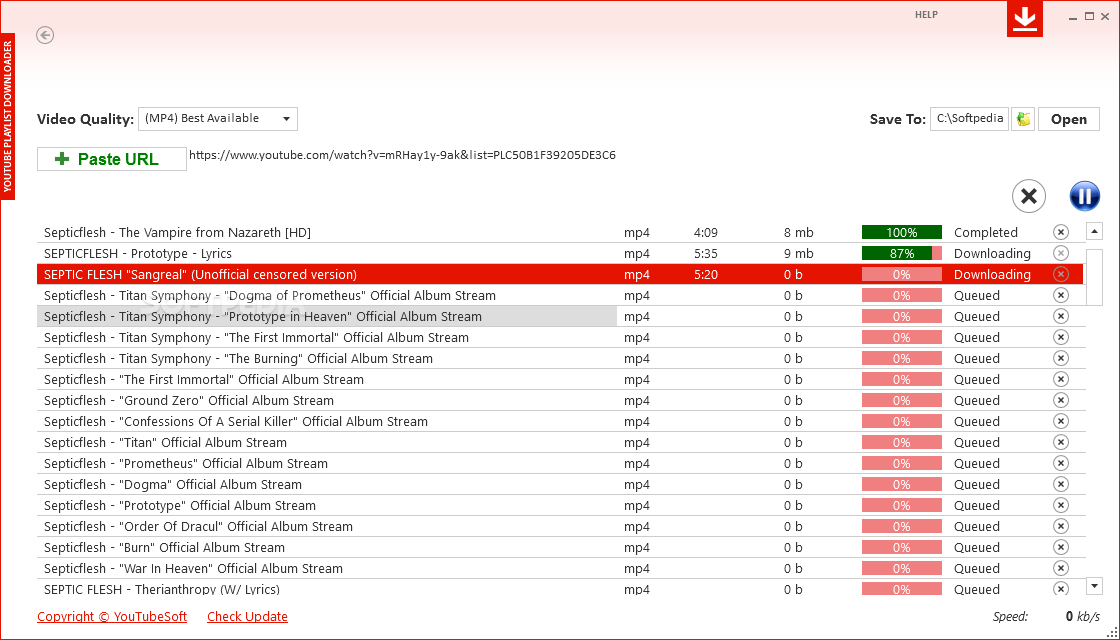Click the list scrollbar up arrow
Image resolution: width=1120 pixels, height=640 pixels.
click(x=1094, y=231)
